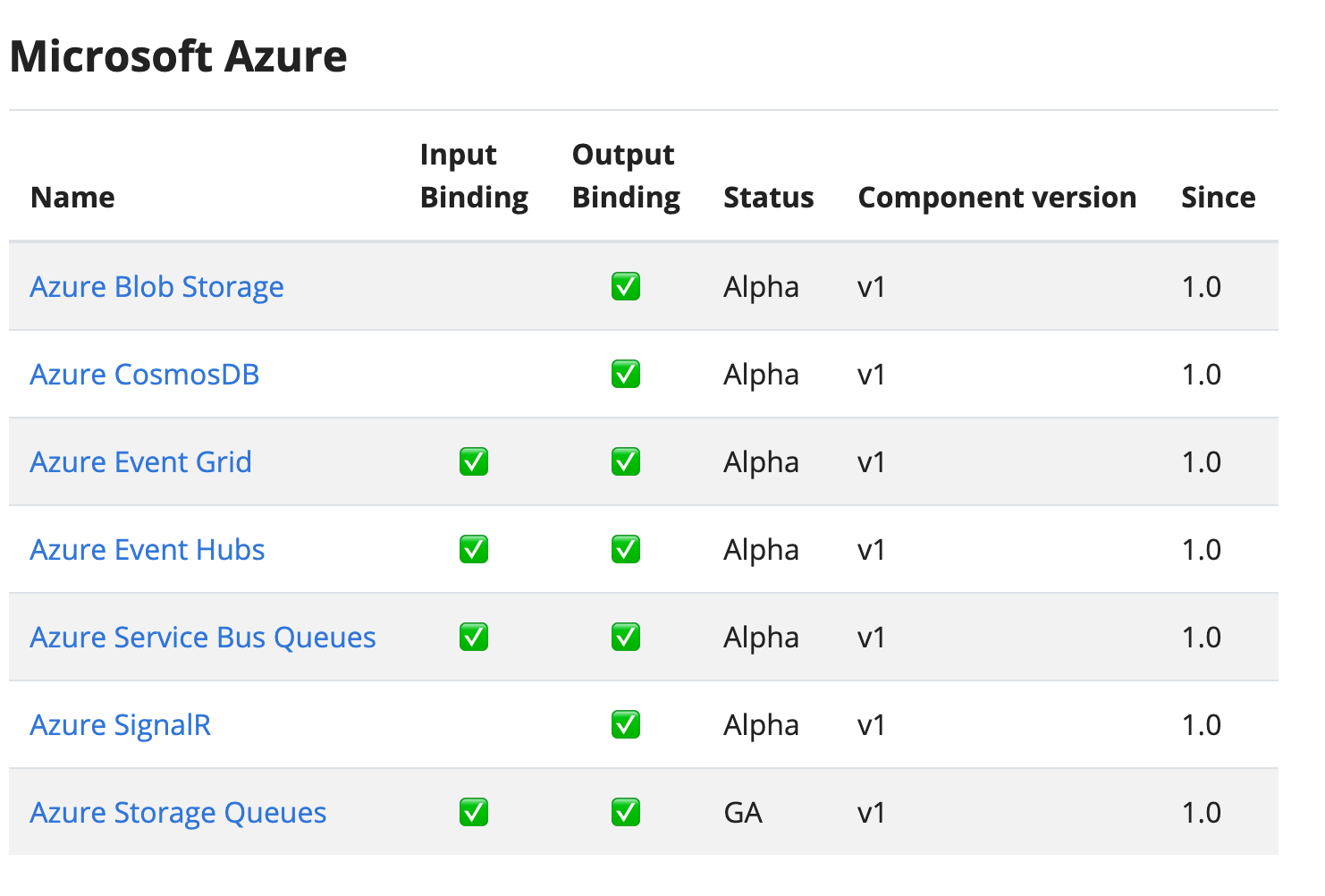The width and height of the screenshot is (1325, 896).
Task: Go to Azure Event Grid page
Action: click(x=140, y=462)
